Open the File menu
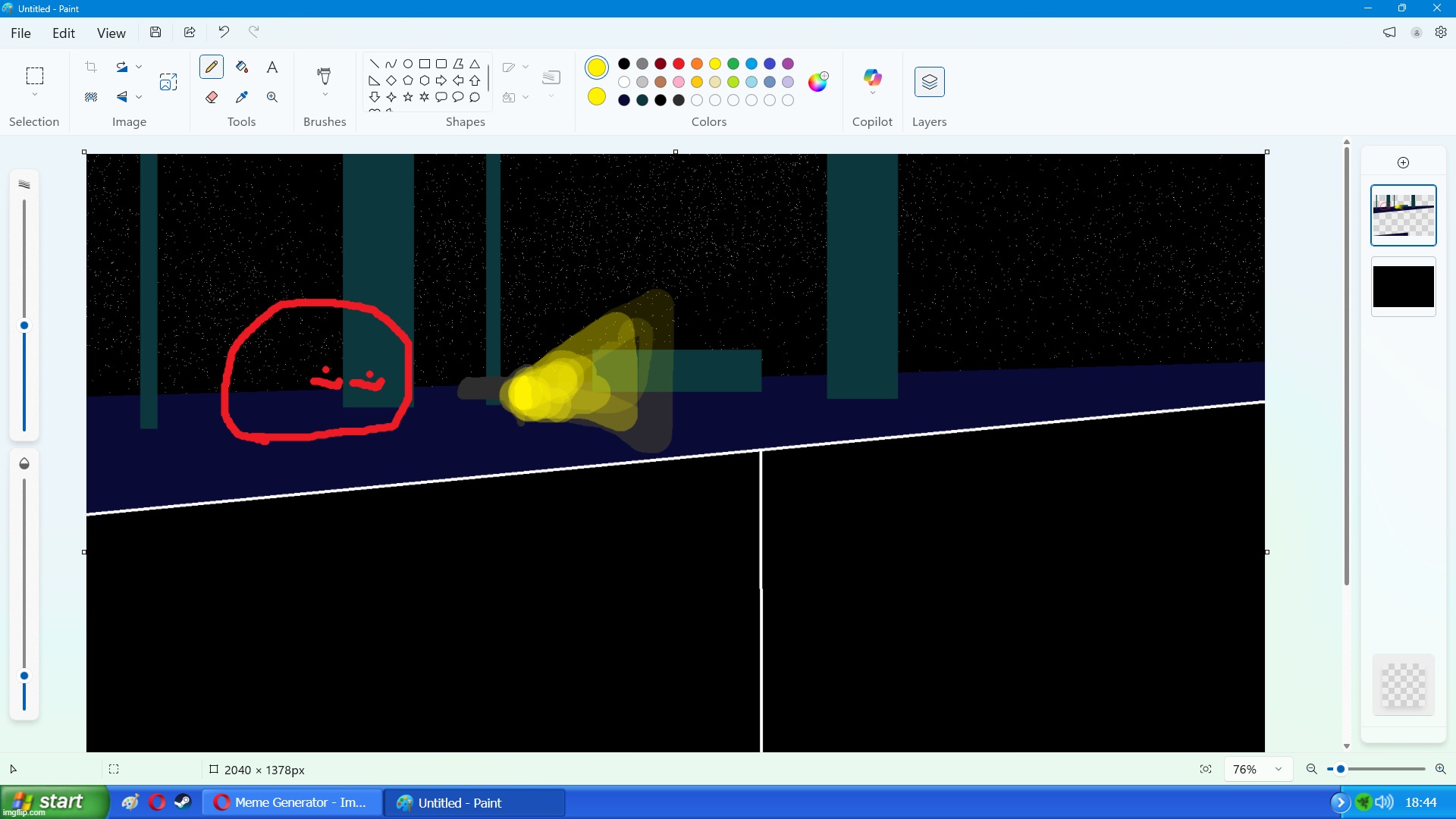The width and height of the screenshot is (1456, 819). (x=21, y=33)
